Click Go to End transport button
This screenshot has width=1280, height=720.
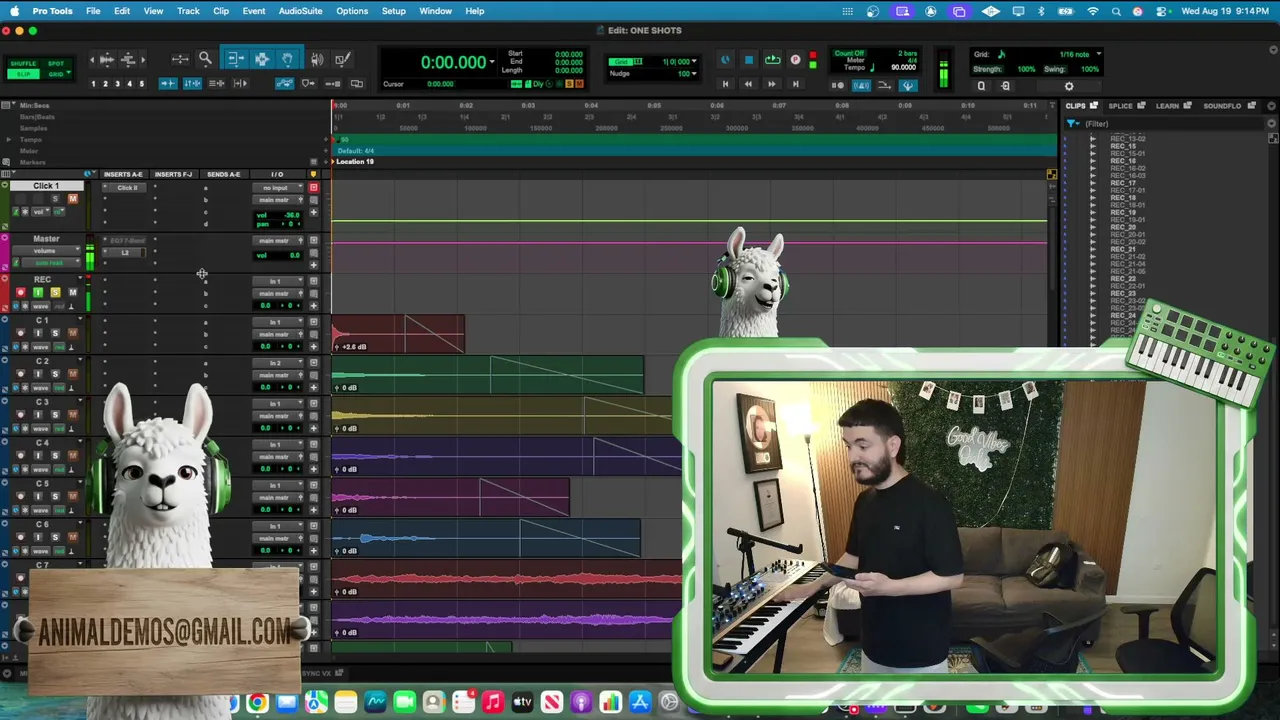coord(795,84)
